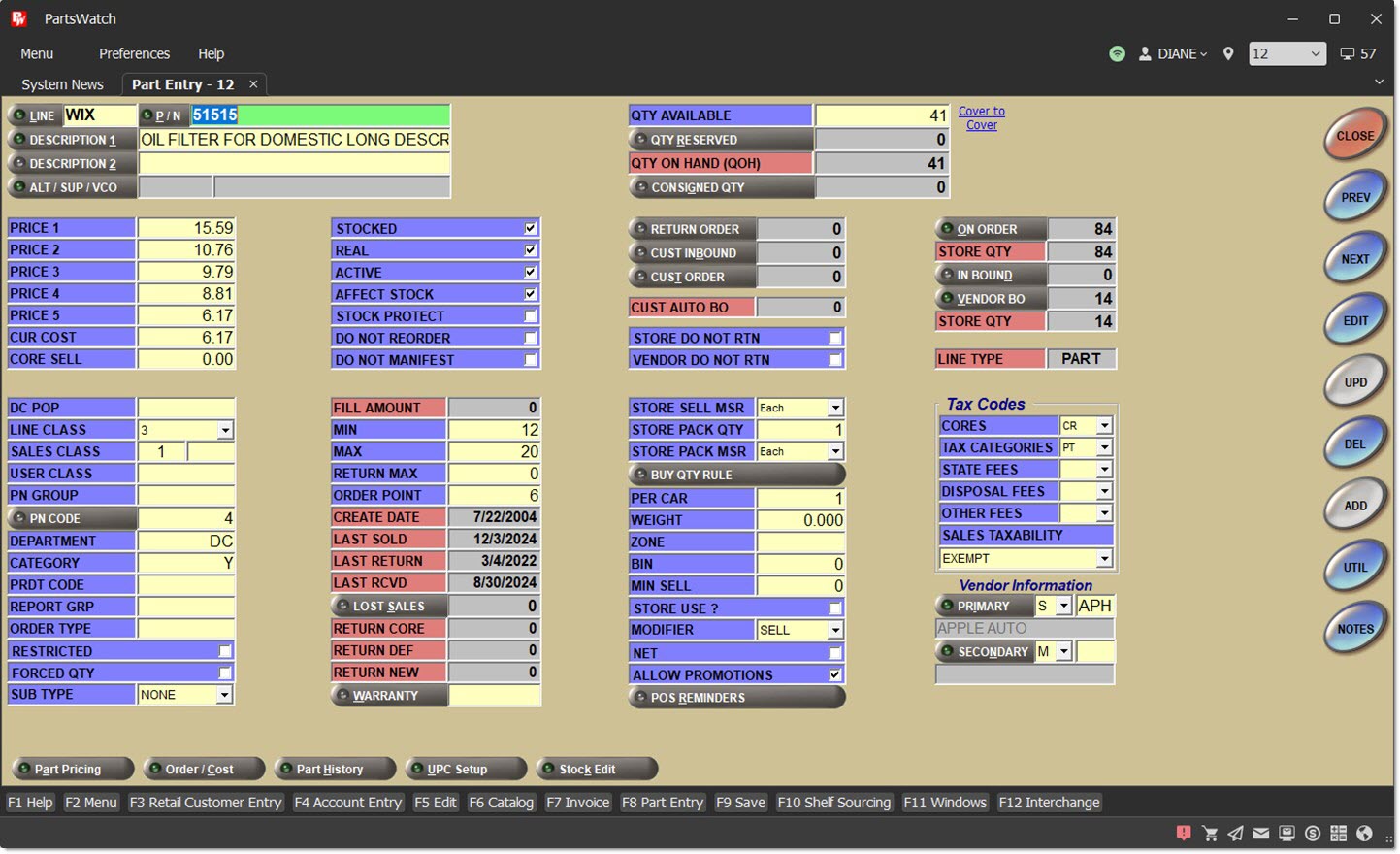Enable the STOCK PROTECT checkbox
1400x854 pixels.
[531, 316]
